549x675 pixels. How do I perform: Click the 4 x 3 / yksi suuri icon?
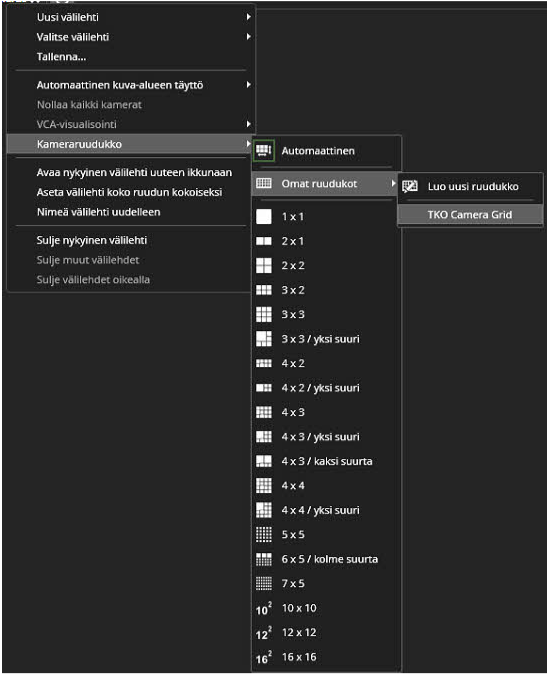264,437
